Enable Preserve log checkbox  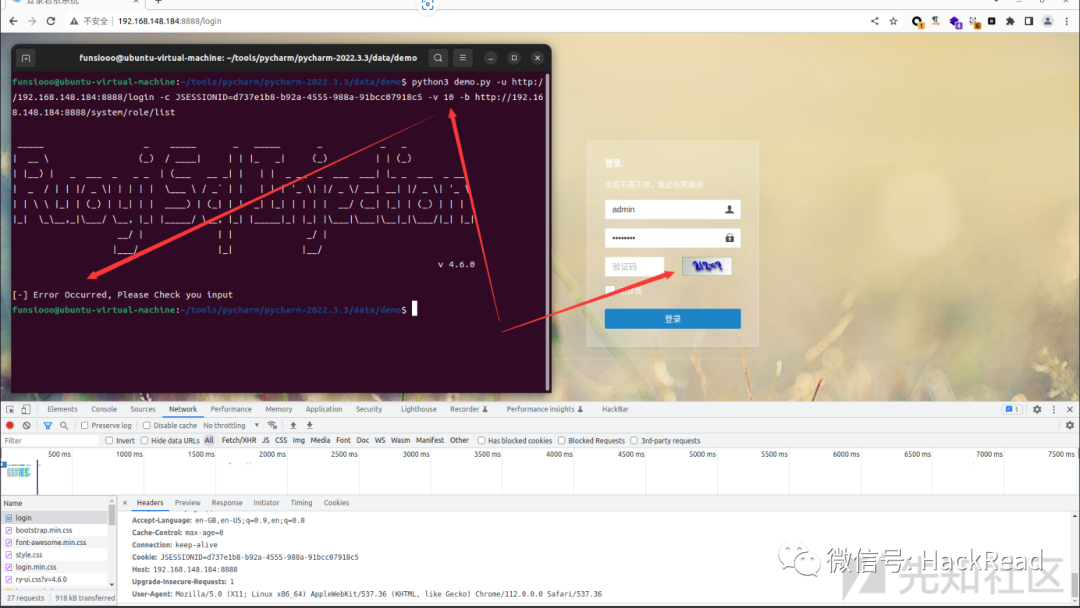click(85, 426)
